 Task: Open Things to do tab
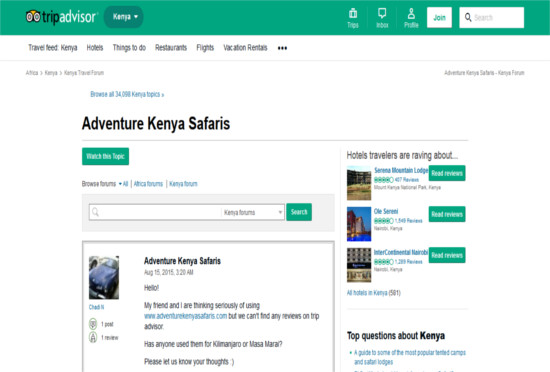click(x=129, y=48)
